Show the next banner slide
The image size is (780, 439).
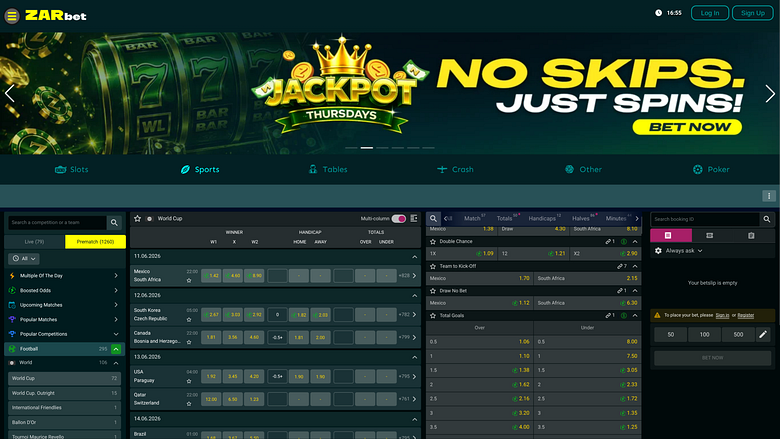(770, 93)
